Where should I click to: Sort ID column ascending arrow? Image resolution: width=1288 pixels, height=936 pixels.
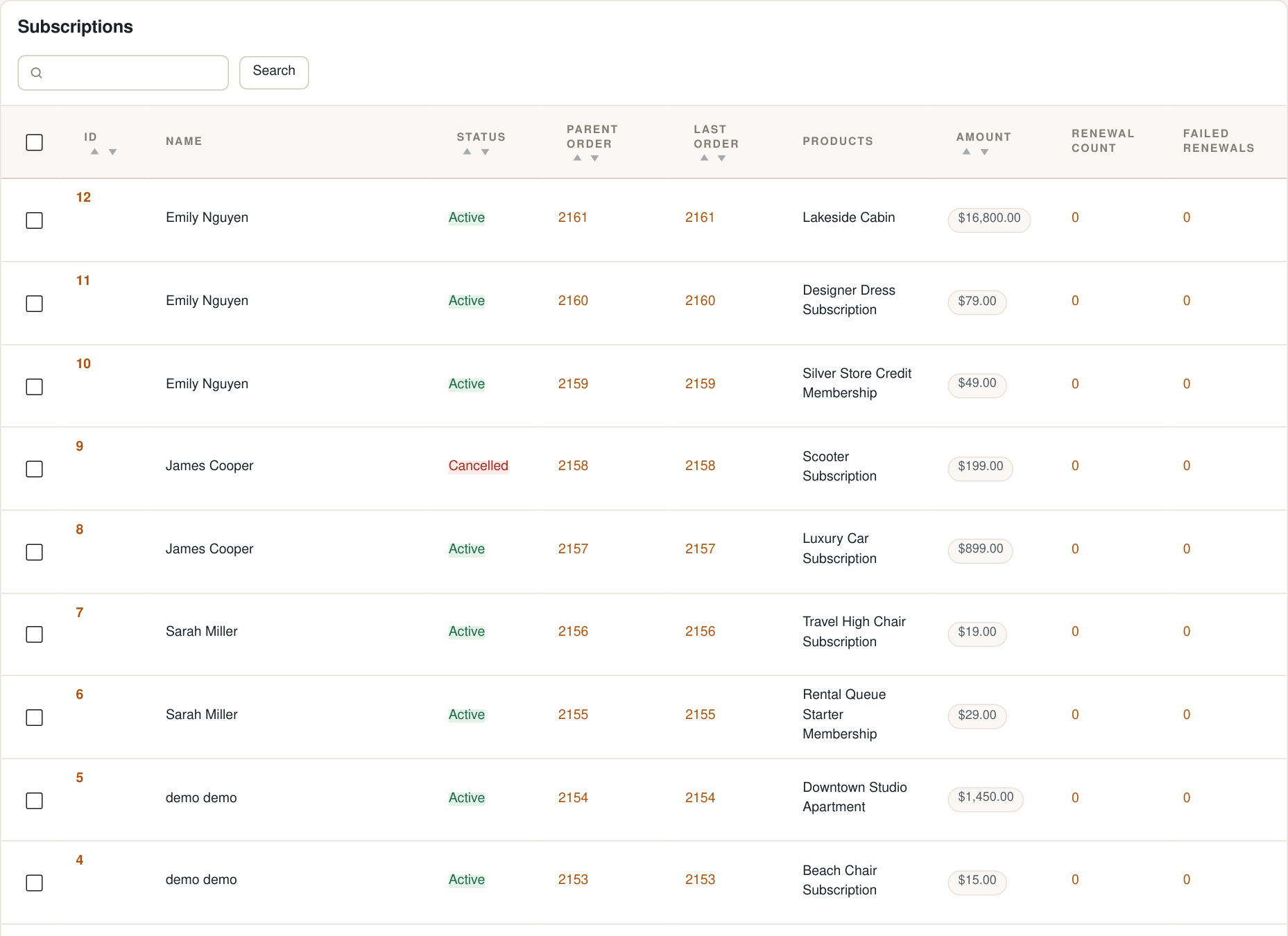pyautogui.click(x=95, y=152)
